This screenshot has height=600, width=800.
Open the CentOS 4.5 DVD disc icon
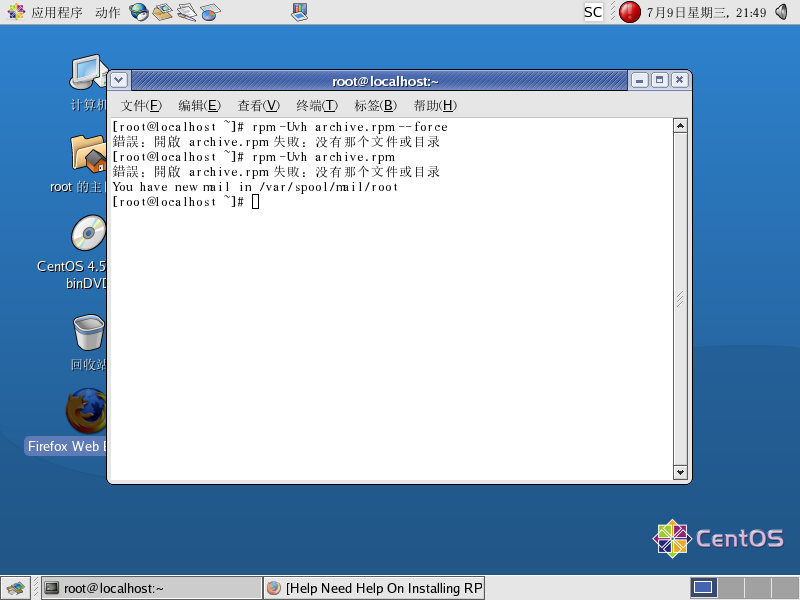click(x=88, y=235)
